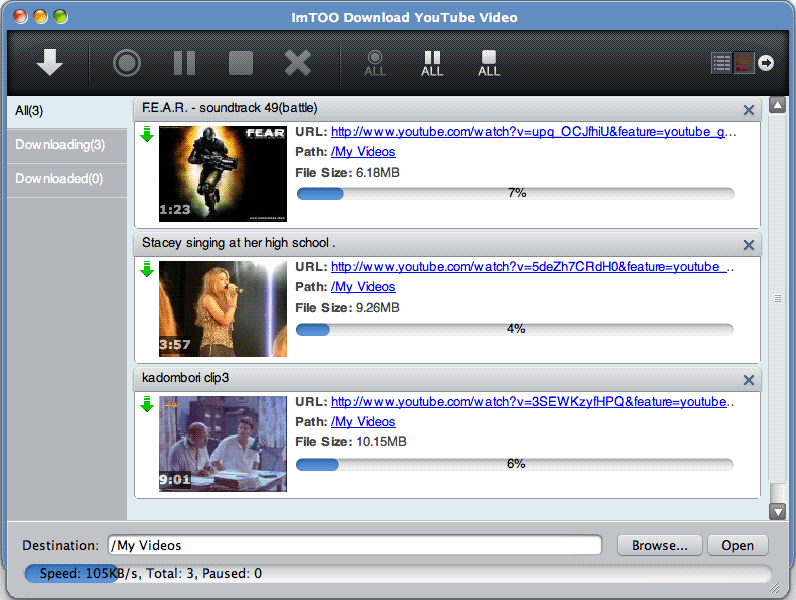This screenshot has width=796, height=600.
Task: Click the 4% progress bar
Action: pos(515,329)
